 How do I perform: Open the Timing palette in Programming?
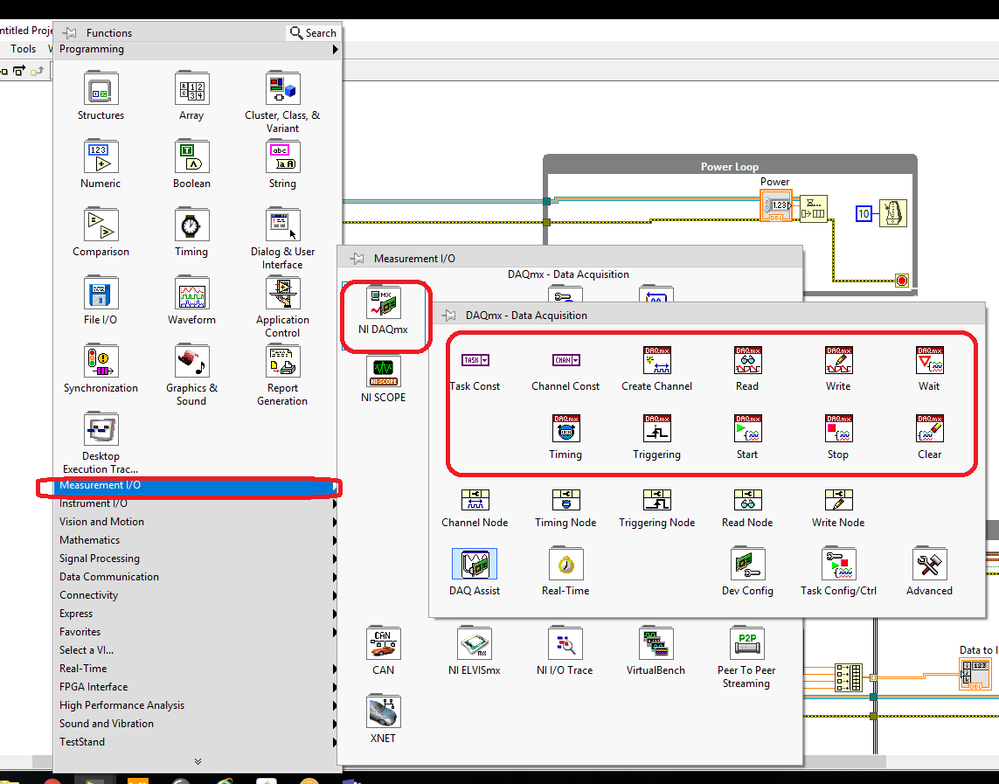point(191,225)
